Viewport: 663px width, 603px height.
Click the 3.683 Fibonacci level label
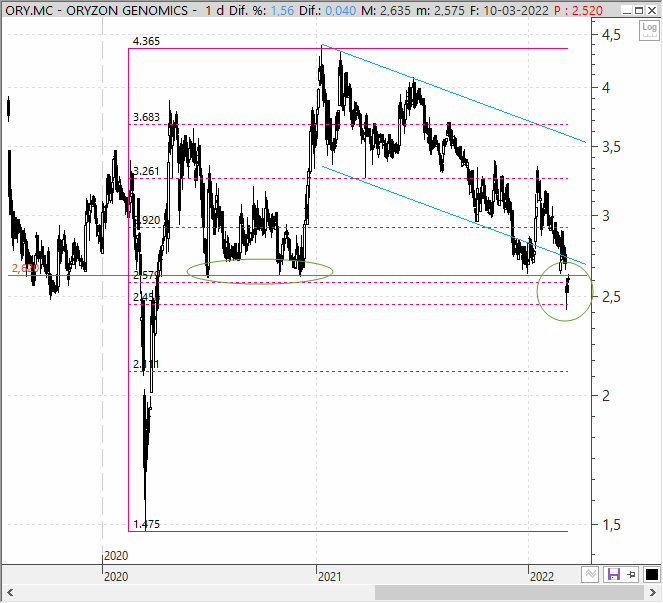(146, 117)
